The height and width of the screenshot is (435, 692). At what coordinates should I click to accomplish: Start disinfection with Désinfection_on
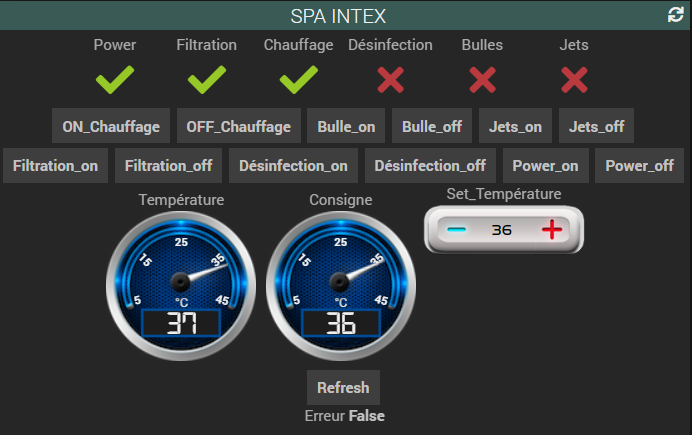(x=293, y=165)
